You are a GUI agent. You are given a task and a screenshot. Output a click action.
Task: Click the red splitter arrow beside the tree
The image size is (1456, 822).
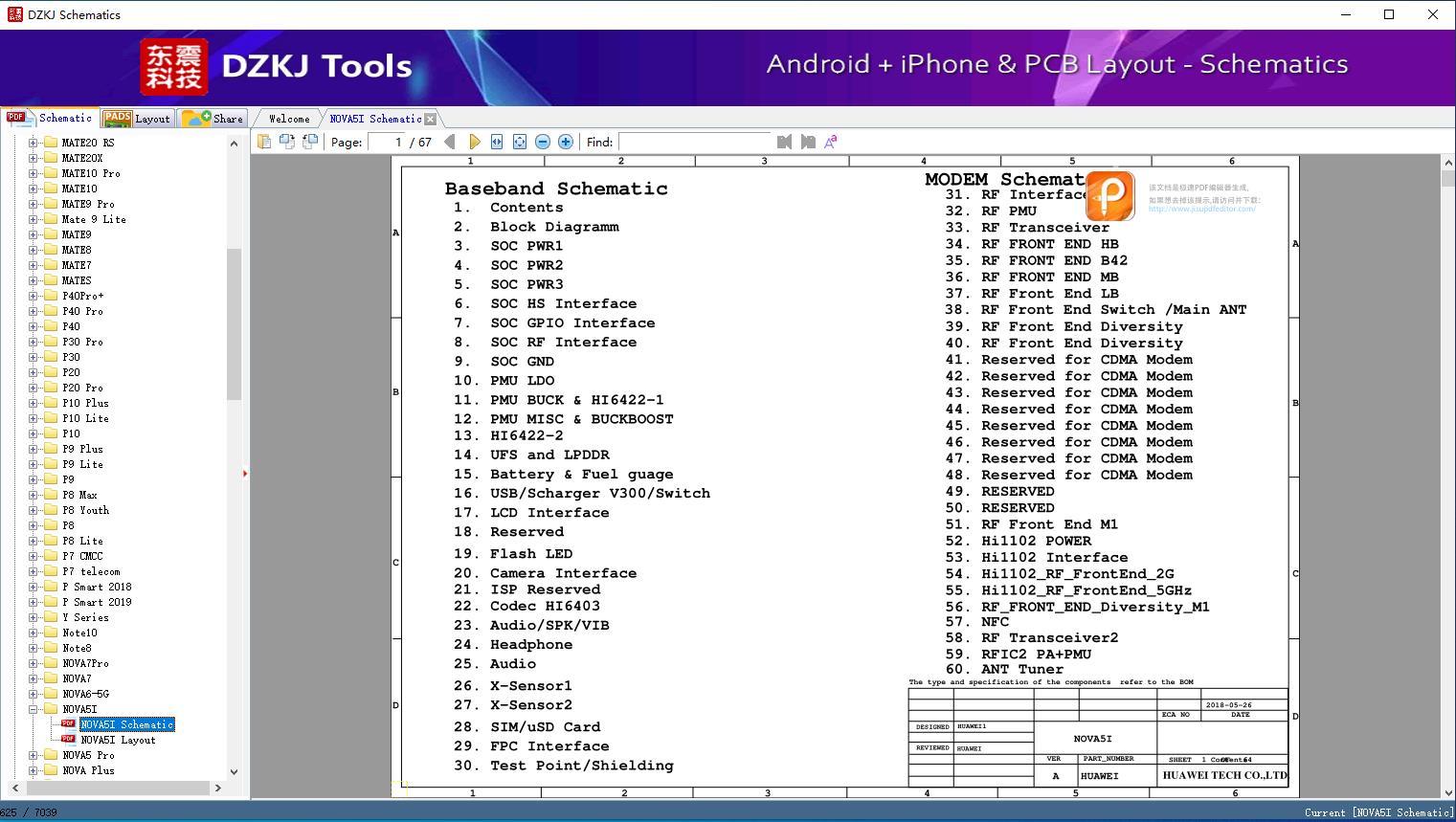(245, 474)
